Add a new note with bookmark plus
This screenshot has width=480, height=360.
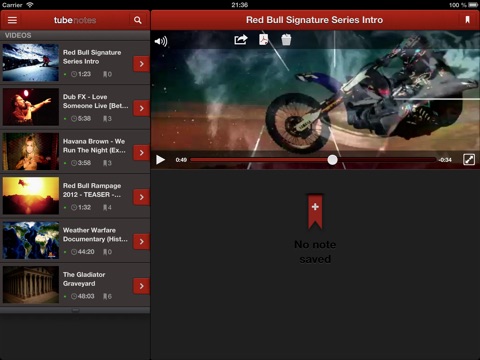click(315, 211)
